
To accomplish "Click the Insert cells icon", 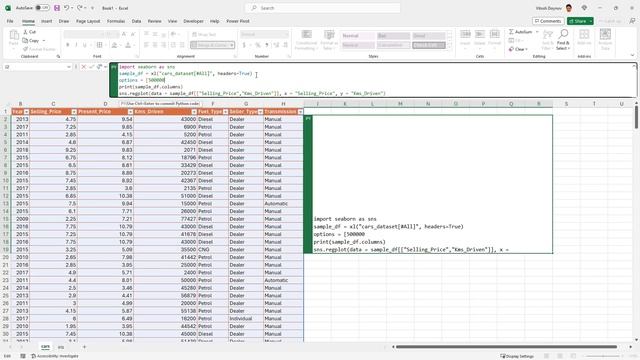I will (x=465, y=34).
